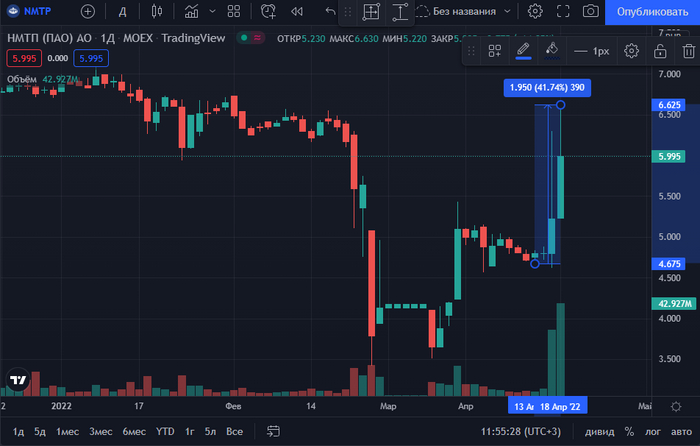Take a chart snapshot with camera icon
700x446 pixels.
(x=591, y=12)
